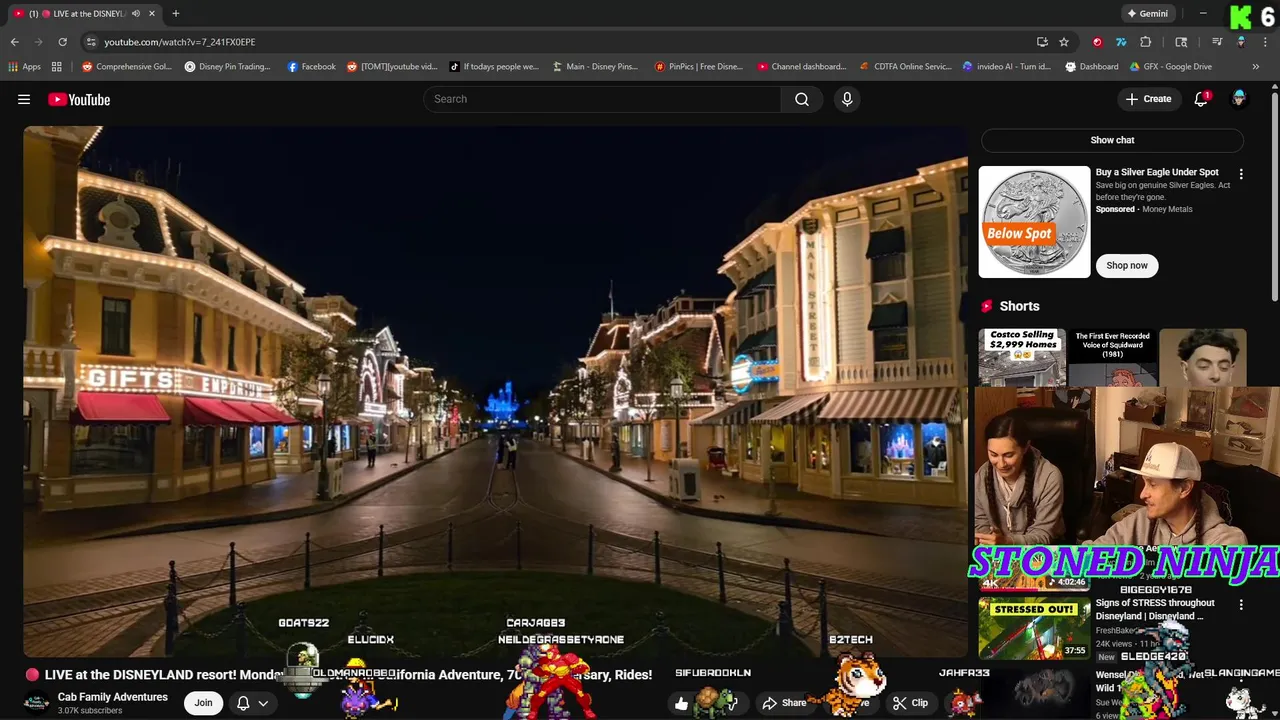1280x720 pixels.
Task: Clip the live video with the scissors button
Action: pos(911,703)
